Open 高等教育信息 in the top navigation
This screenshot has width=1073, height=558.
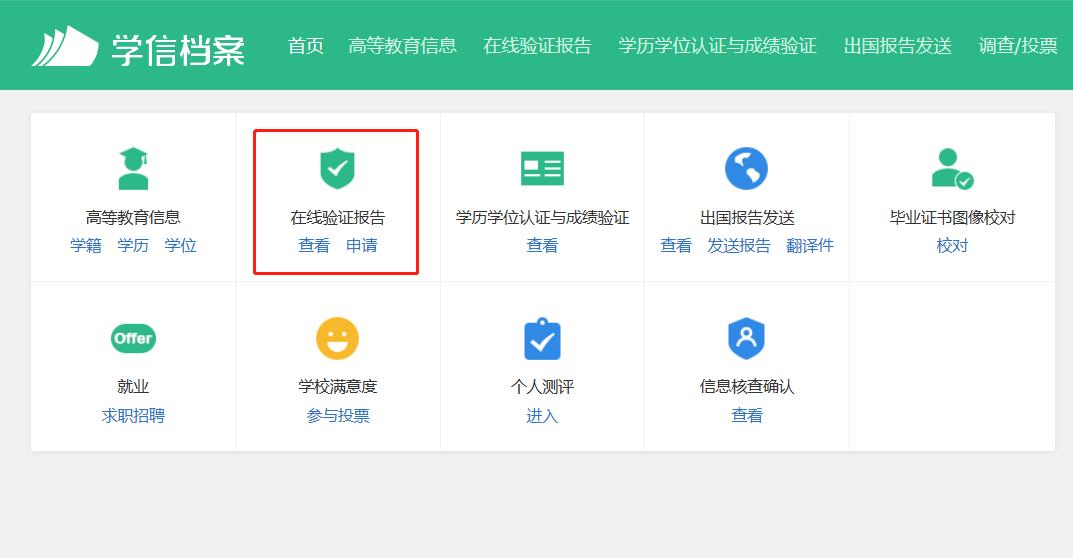tap(402, 46)
